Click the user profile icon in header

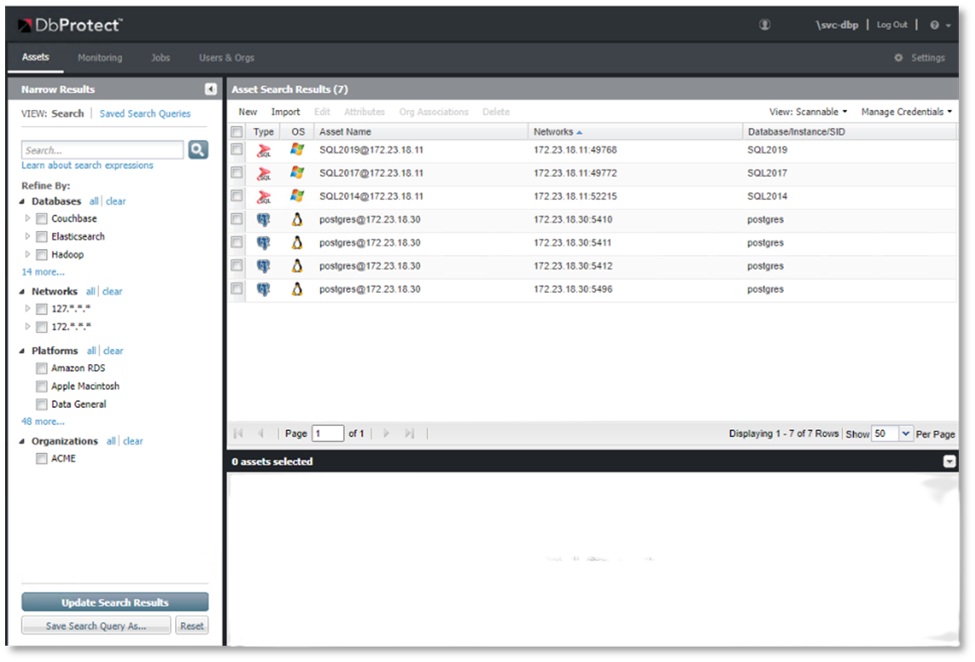765,25
